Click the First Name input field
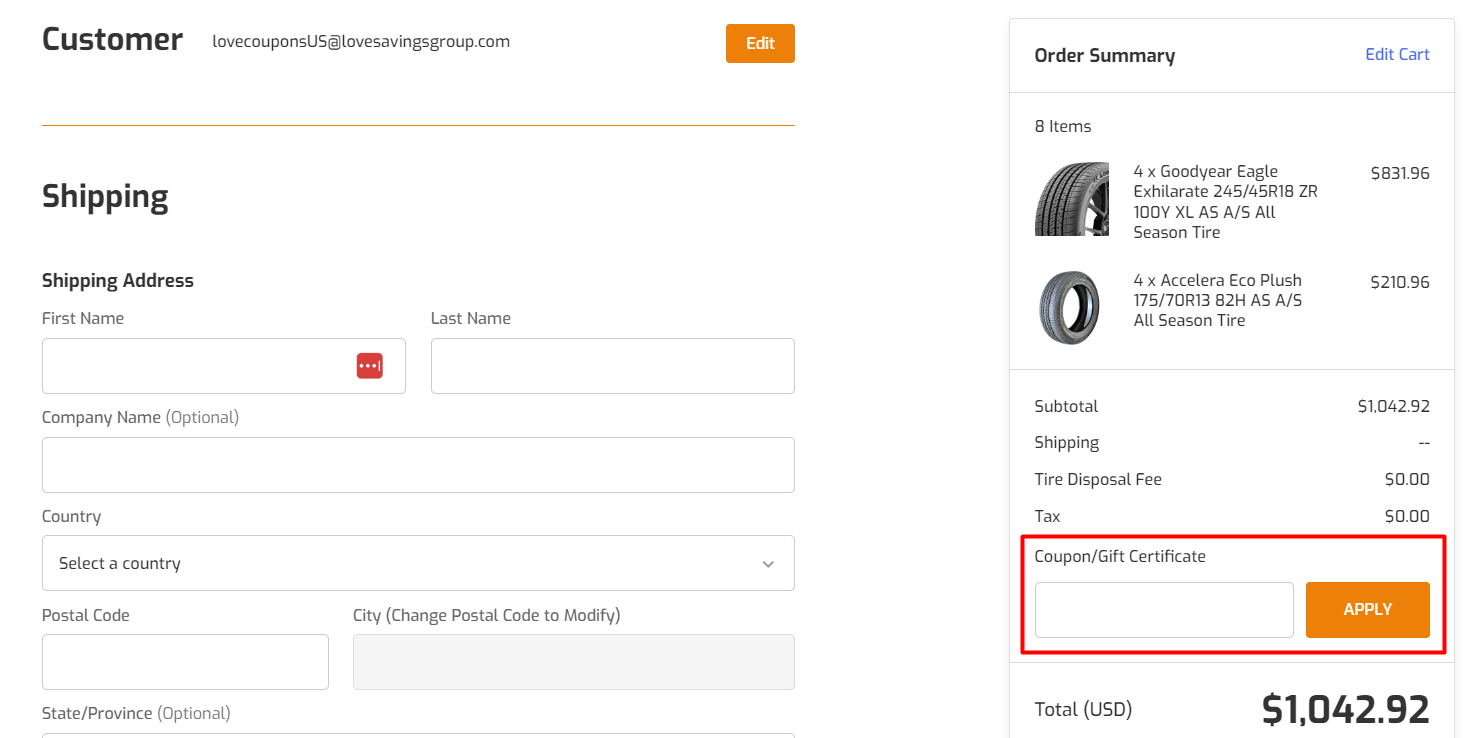 tap(224, 366)
